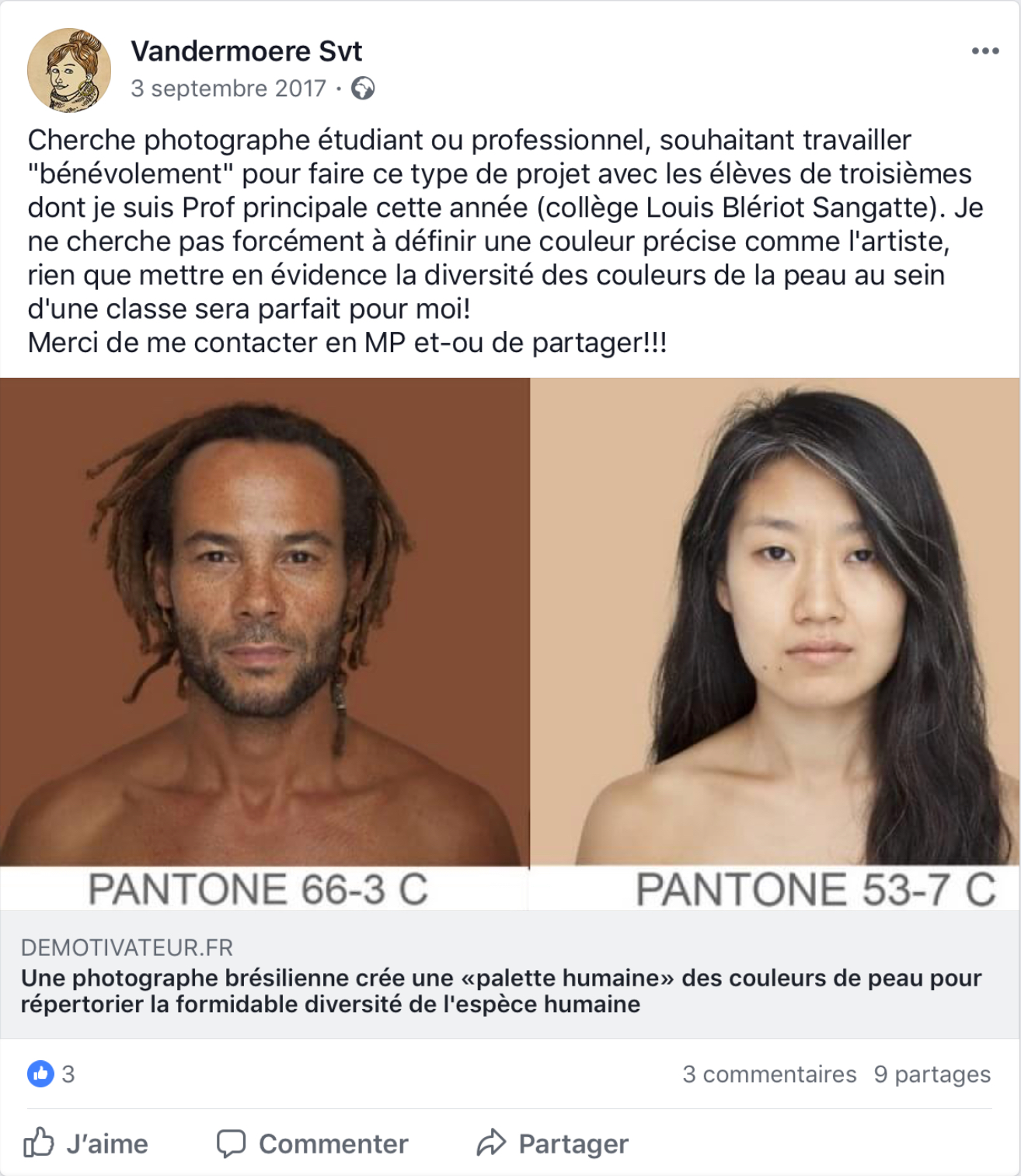This screenshot has width=1021, height=1176.
Task: Click the reaction count number 3
Action: [x=68, y=1074]
